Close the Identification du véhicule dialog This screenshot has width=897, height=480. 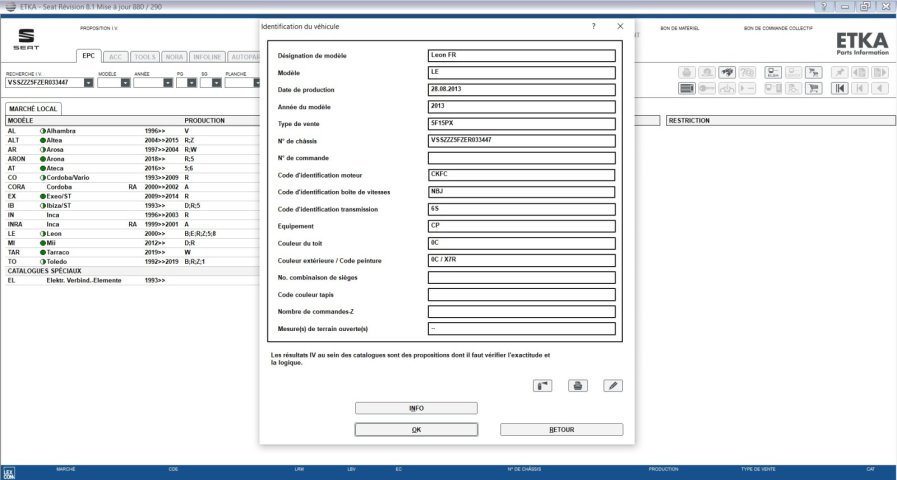620,26
